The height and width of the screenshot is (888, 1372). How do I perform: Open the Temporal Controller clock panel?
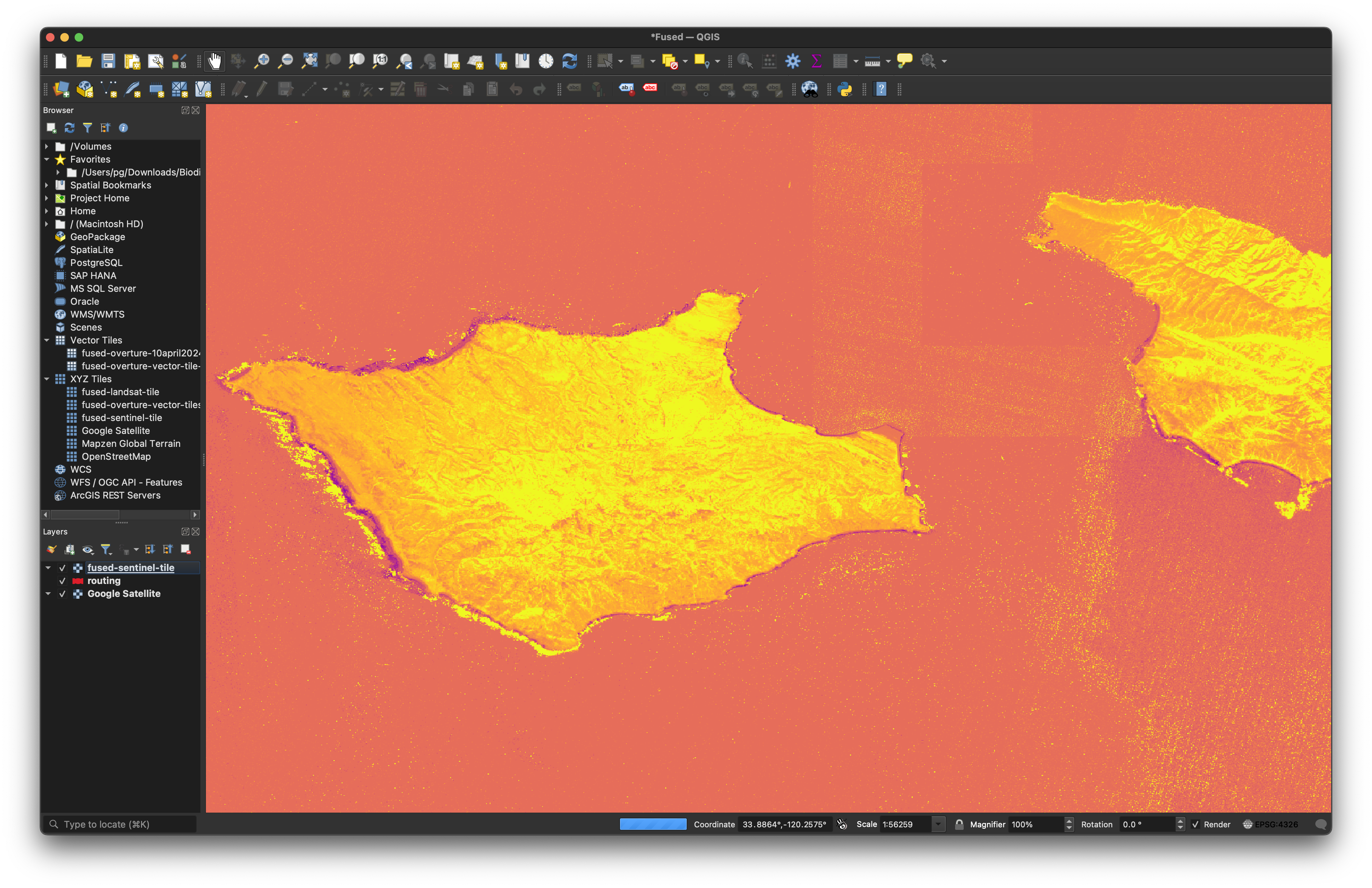[546, 61]
